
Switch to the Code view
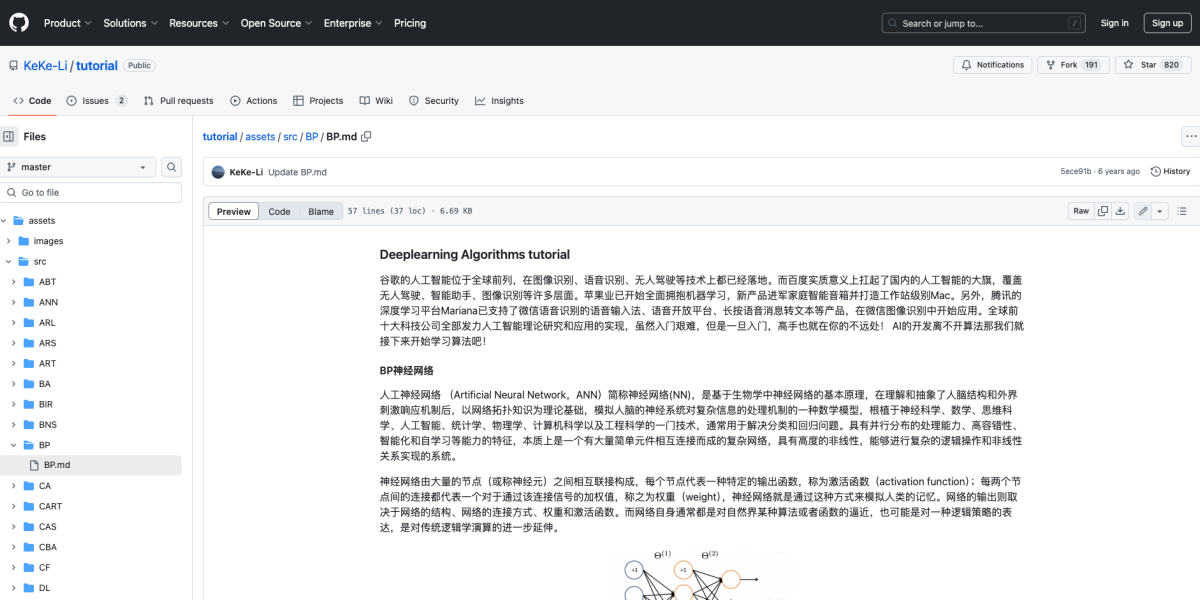tap(279, 211)
